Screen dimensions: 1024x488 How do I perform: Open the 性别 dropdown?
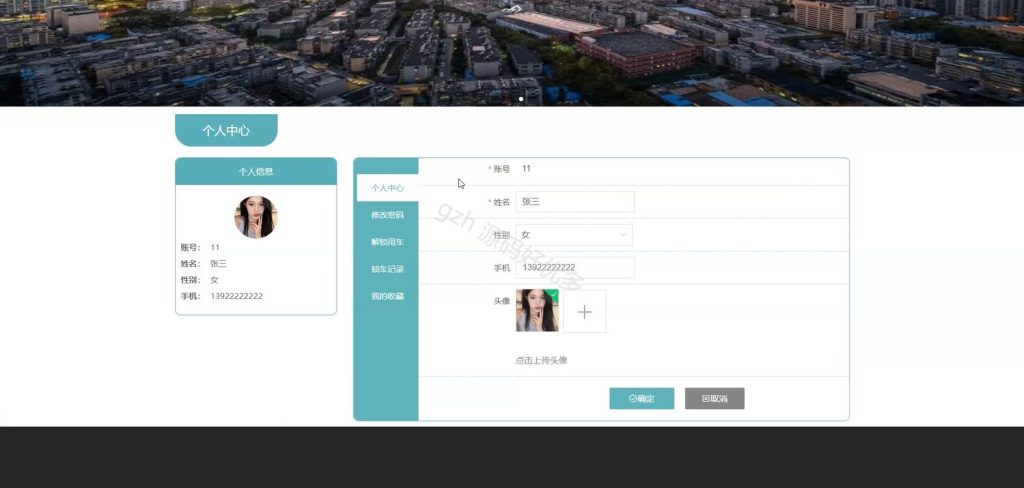574,235
